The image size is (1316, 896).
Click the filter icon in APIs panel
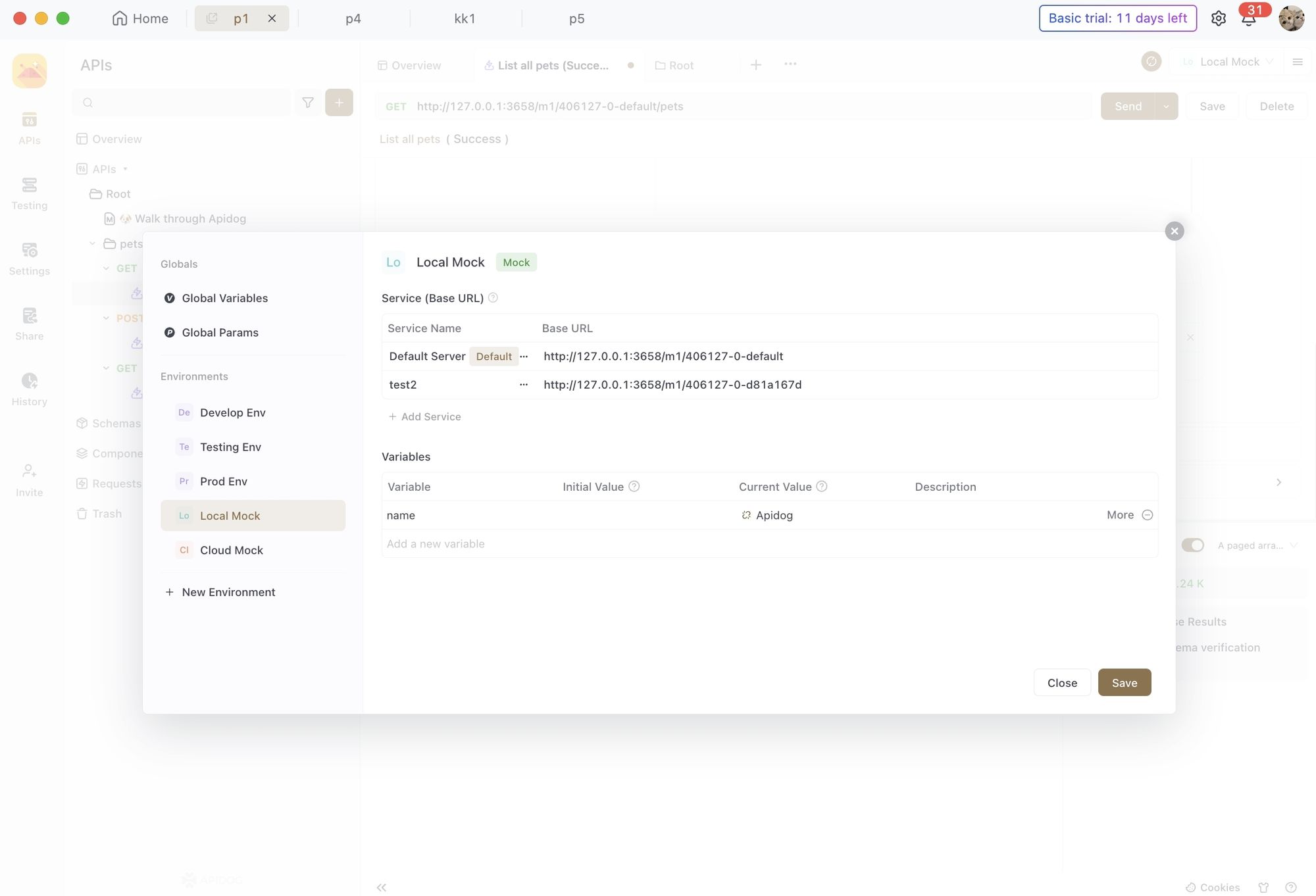(x=308, y=103)
